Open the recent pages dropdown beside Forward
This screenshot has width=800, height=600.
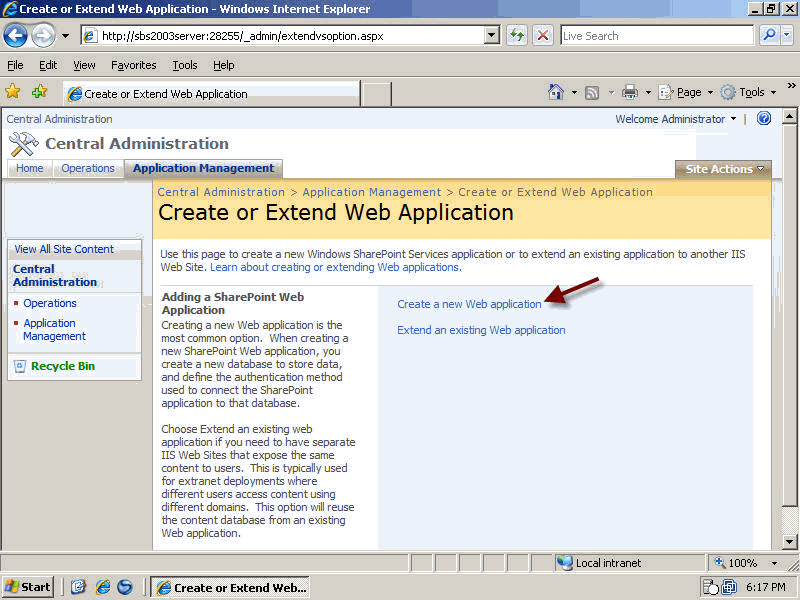click(x=65, y=36)
